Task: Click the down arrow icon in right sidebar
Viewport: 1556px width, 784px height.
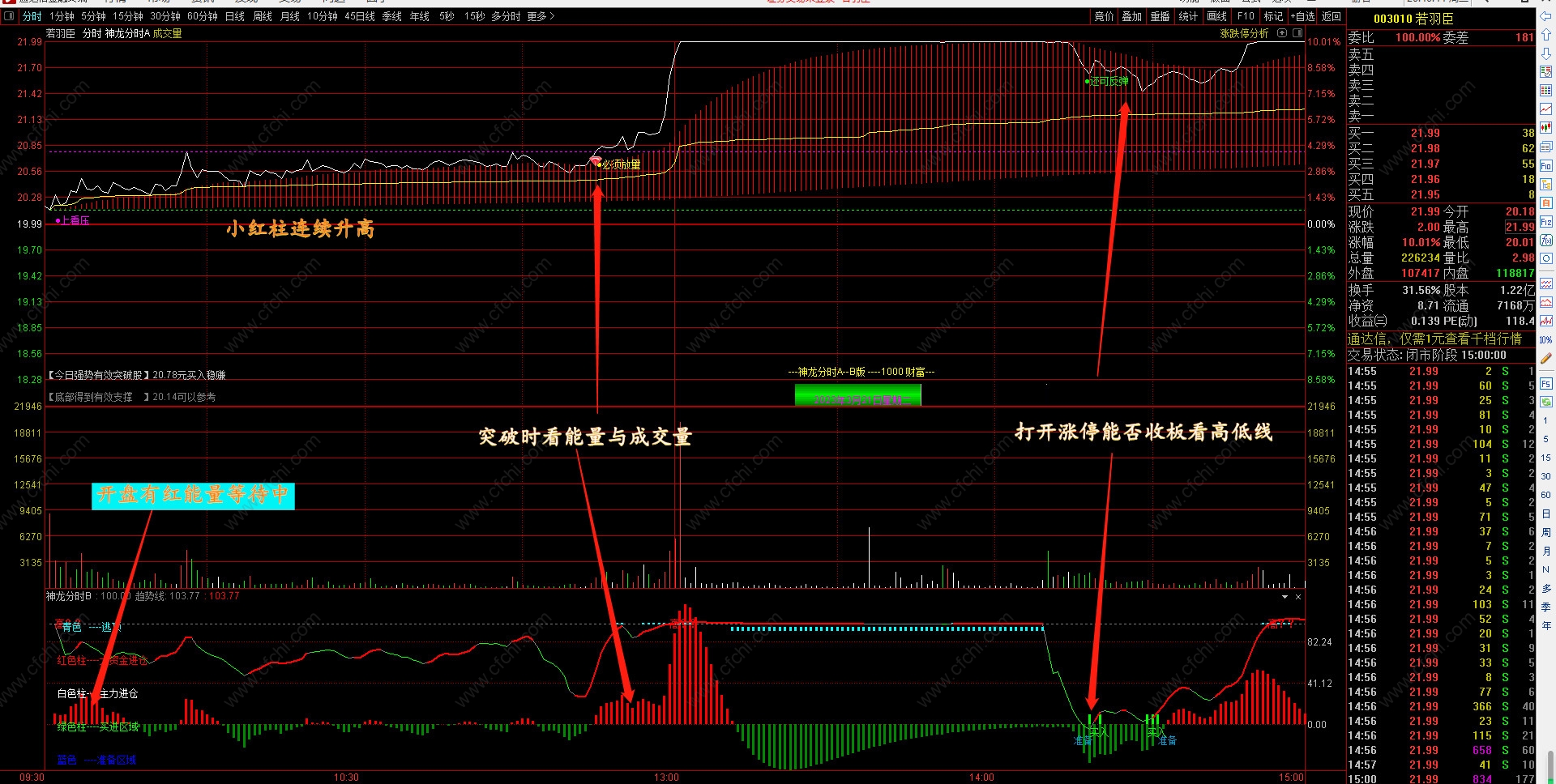Action: click(x=1546, y=53)
